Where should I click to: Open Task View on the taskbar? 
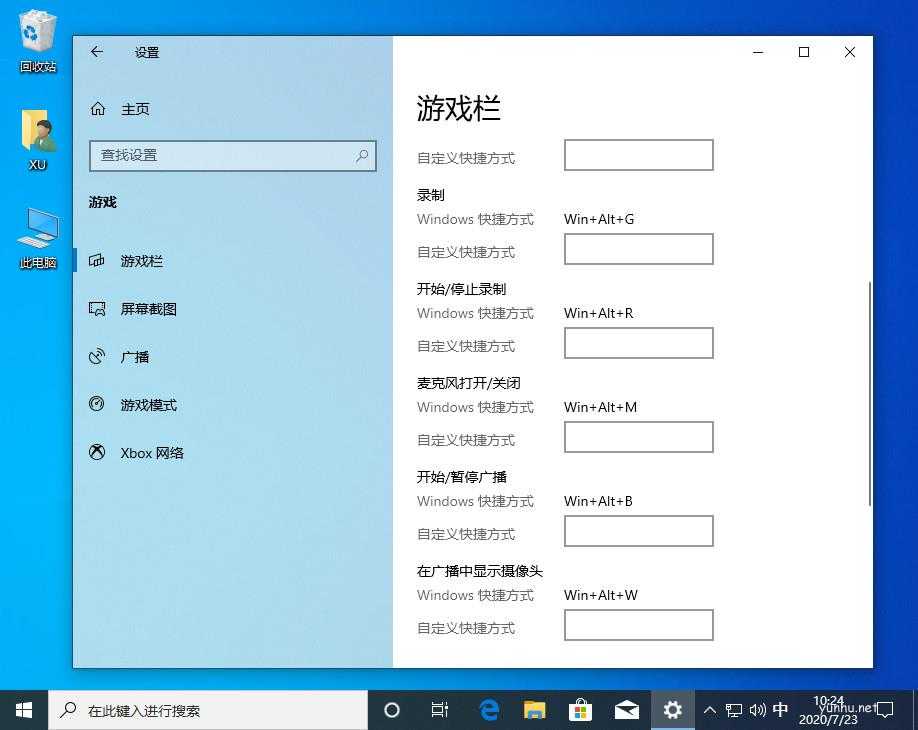[x=439, y=709]
